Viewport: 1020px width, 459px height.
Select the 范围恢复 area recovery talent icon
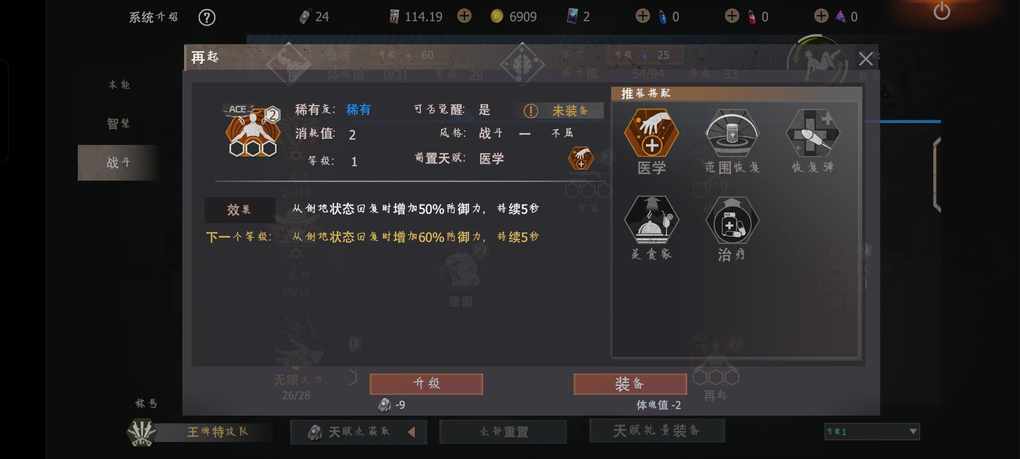(732, 133)
